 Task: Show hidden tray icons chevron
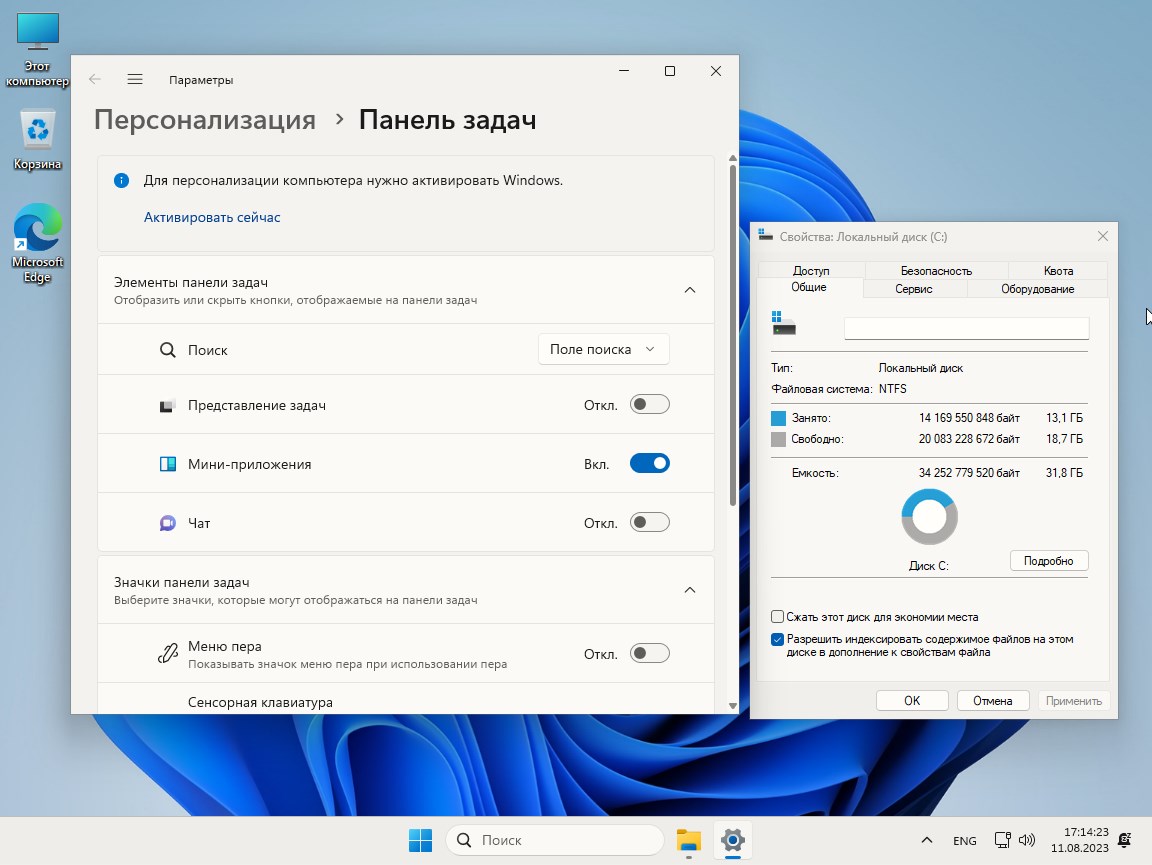point(927,840)
